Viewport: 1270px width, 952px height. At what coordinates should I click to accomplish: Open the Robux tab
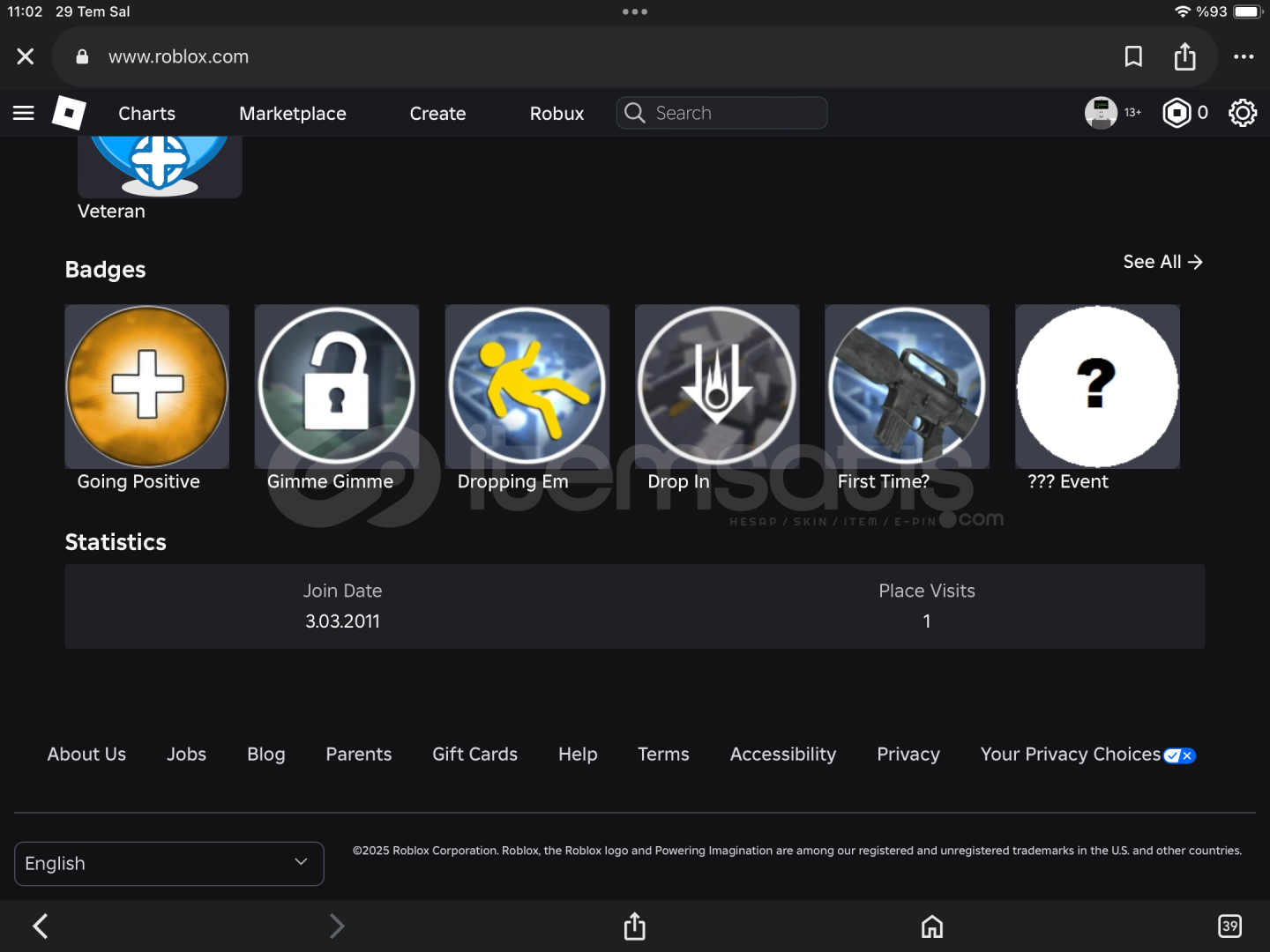coord(557,114)
